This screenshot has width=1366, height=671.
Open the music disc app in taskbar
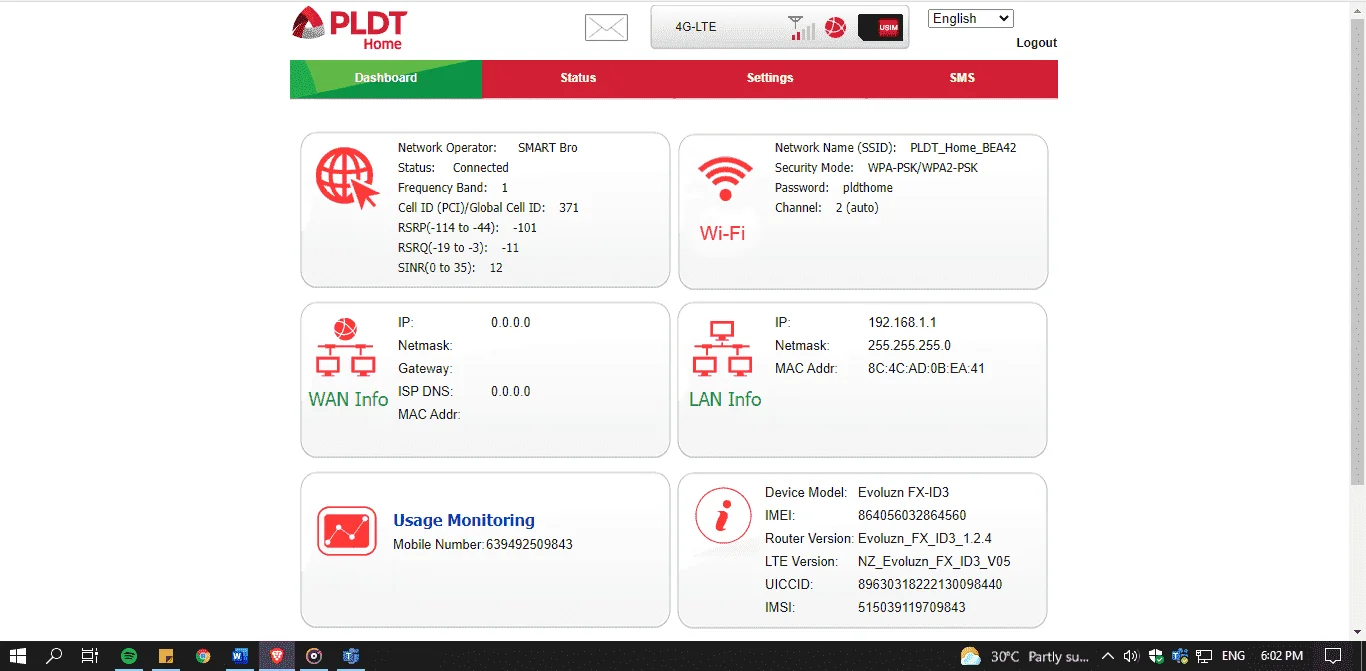pyautogui.click(x=314, y=656)
